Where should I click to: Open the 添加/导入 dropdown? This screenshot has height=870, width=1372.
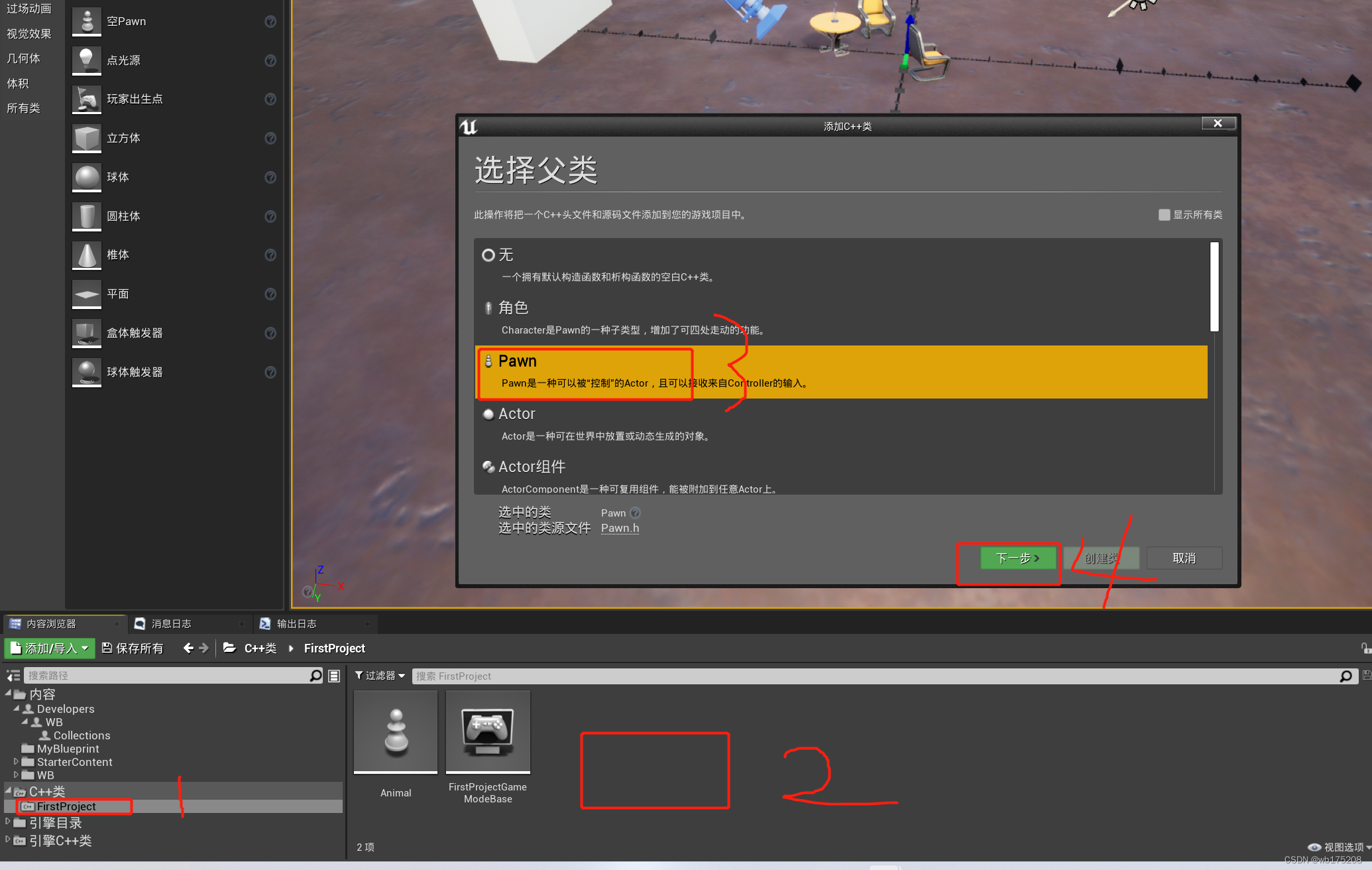pos(49,648)
